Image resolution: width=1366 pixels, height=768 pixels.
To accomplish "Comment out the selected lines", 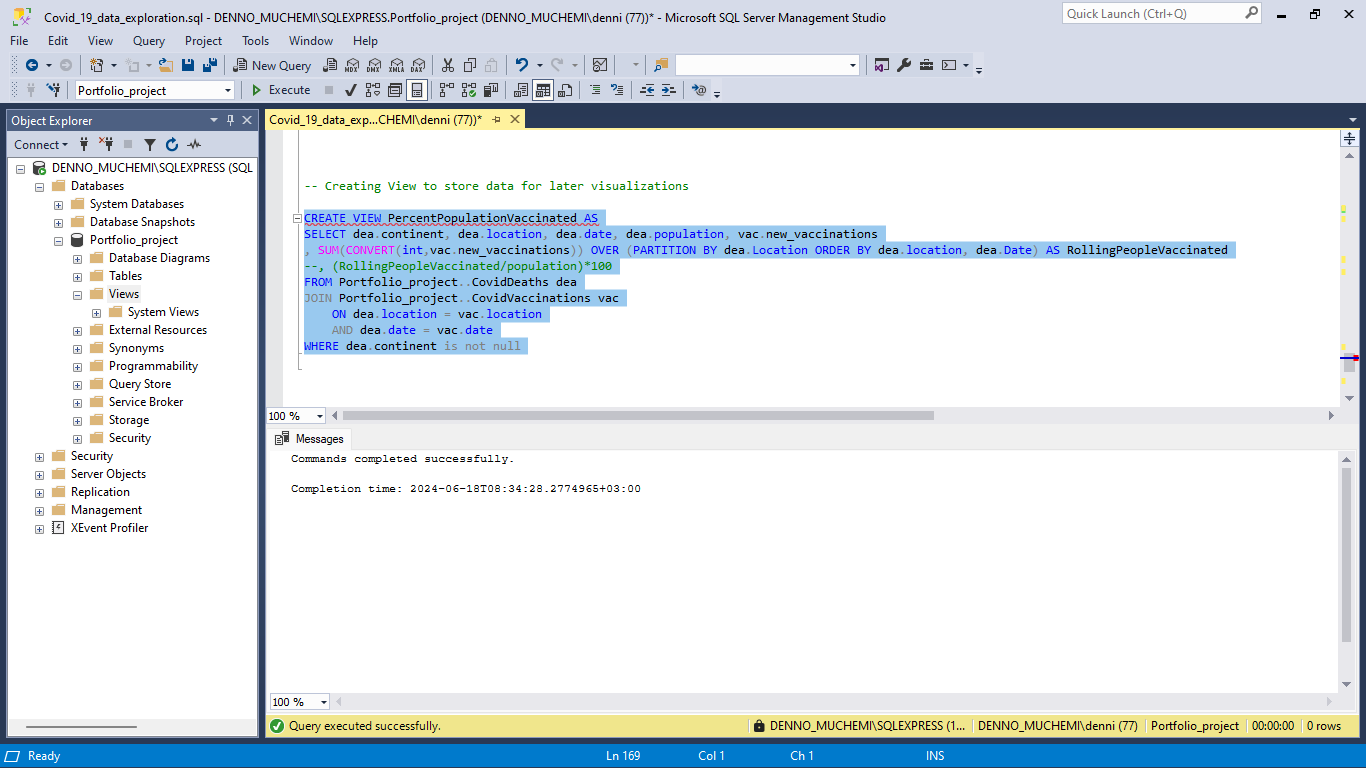I will [595, 90].
